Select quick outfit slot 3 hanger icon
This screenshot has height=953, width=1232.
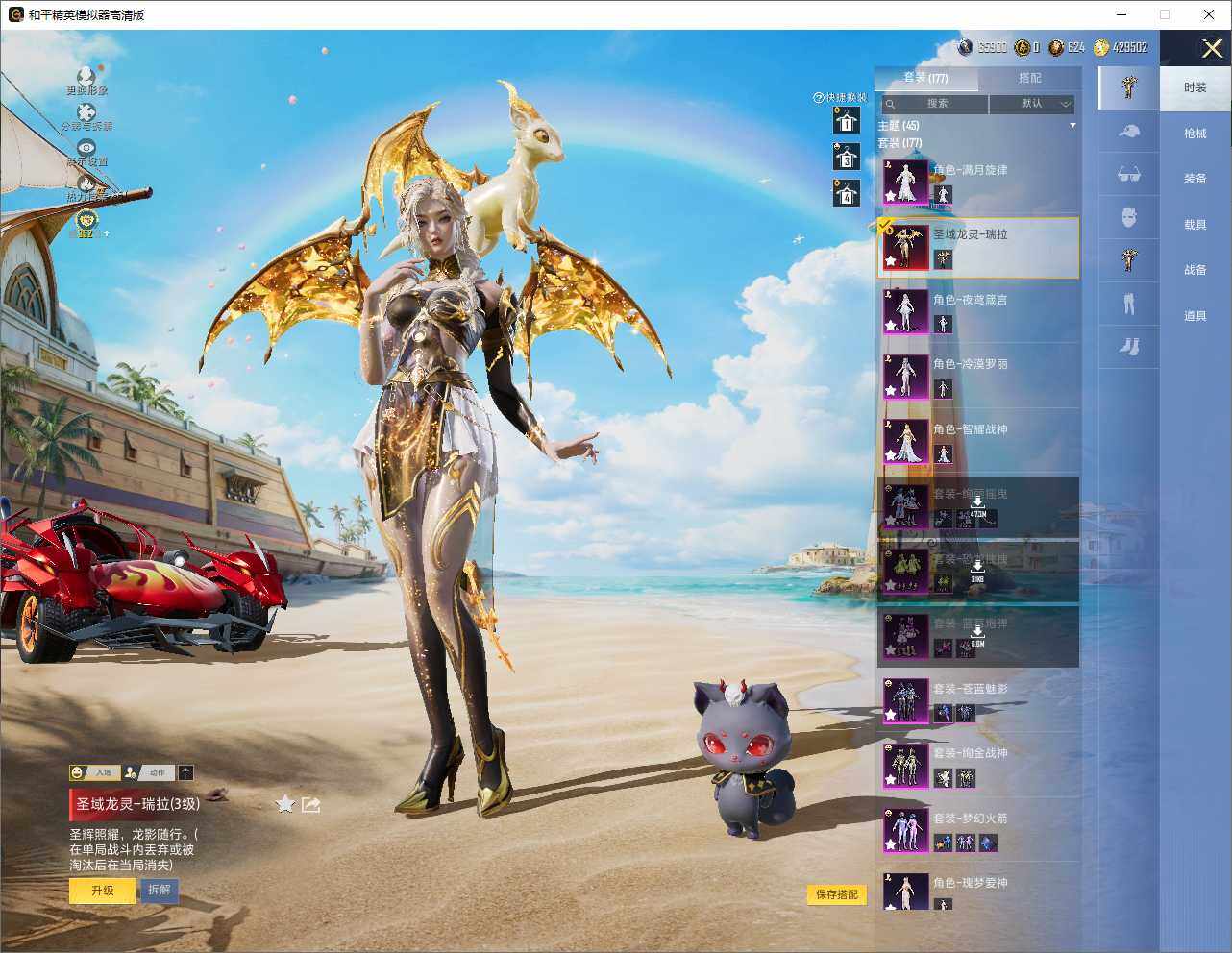tap(846, 156)
